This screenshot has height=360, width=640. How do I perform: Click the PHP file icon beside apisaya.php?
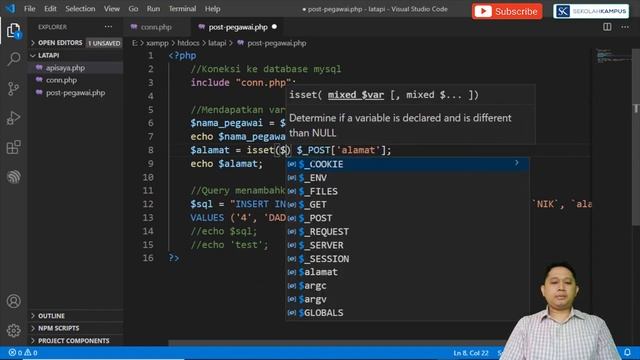coord(39,68)
